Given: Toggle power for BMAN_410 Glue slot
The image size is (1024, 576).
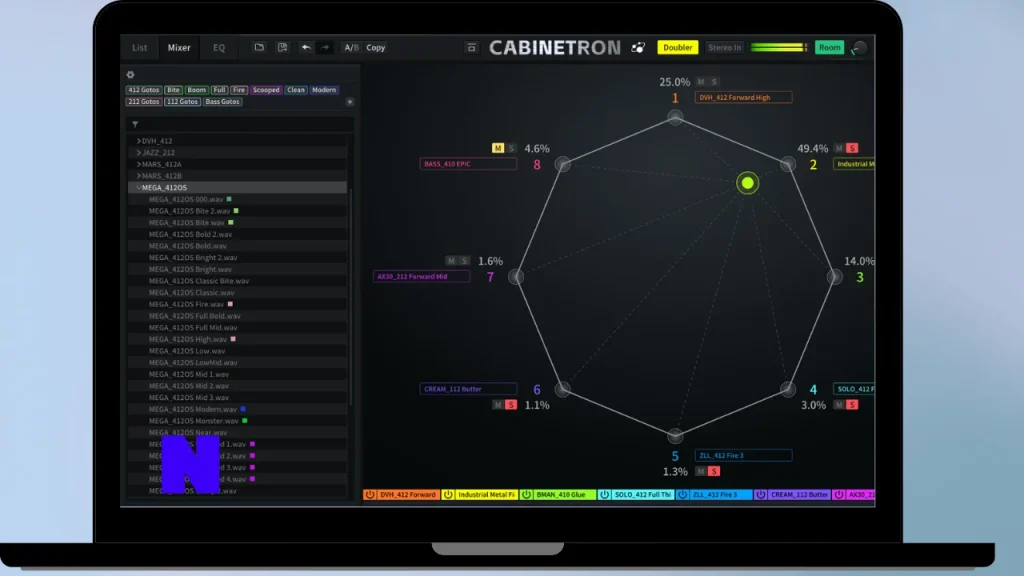Looking at the screenshot, I should [526, 495].
